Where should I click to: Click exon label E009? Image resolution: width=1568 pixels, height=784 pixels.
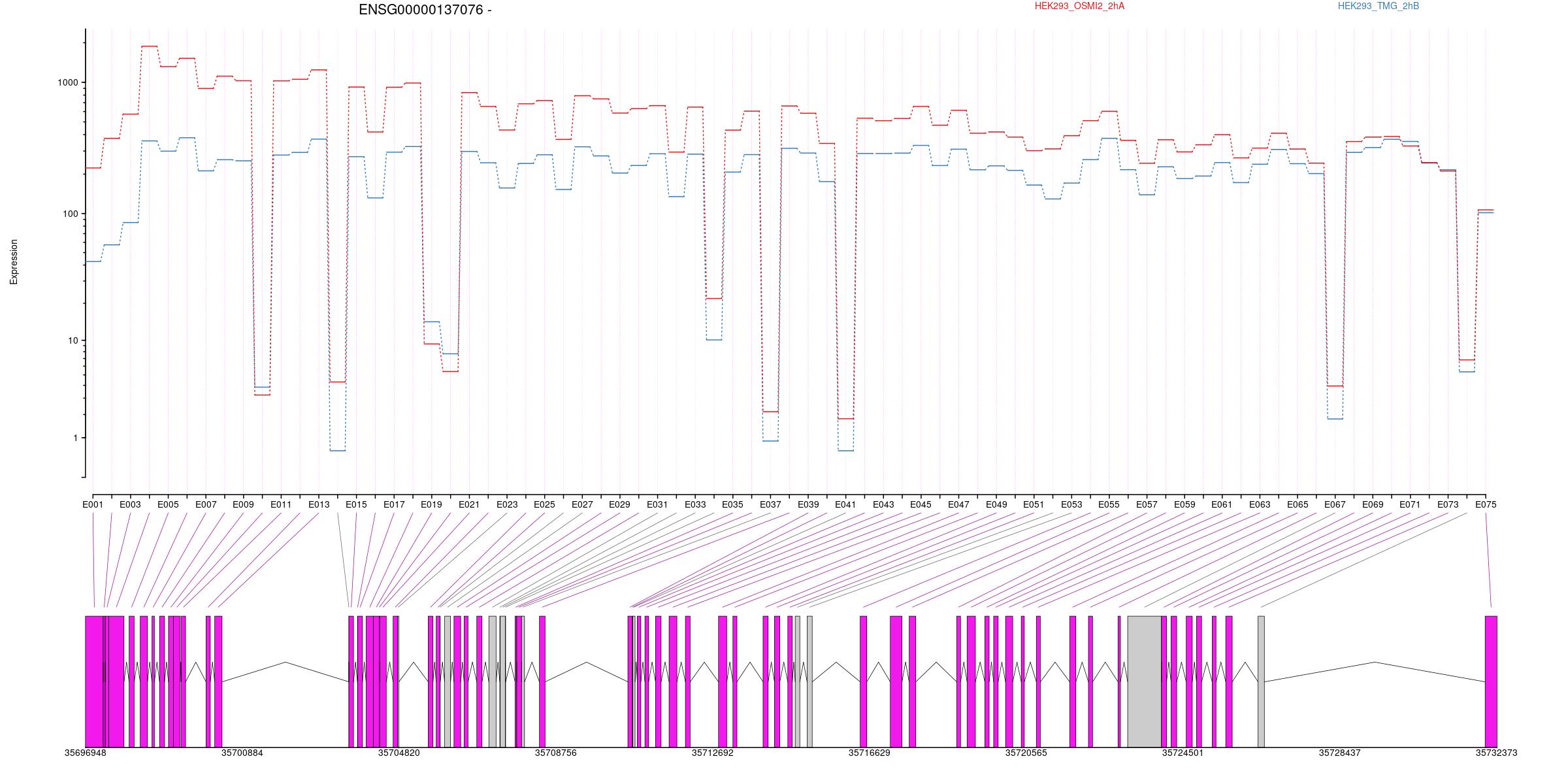[243, 504]
